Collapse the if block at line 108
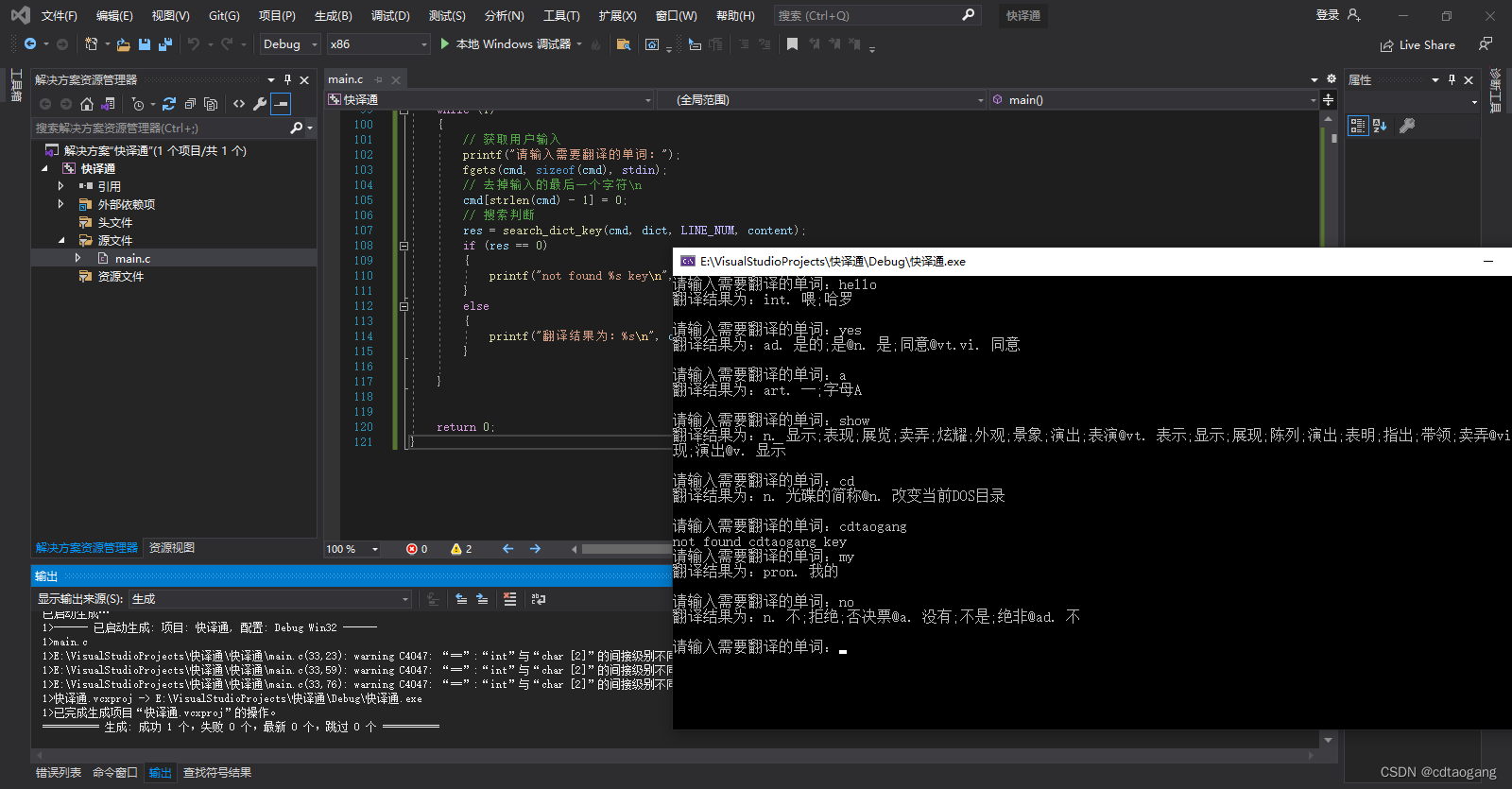The image size is (1512, 789). 404,246
